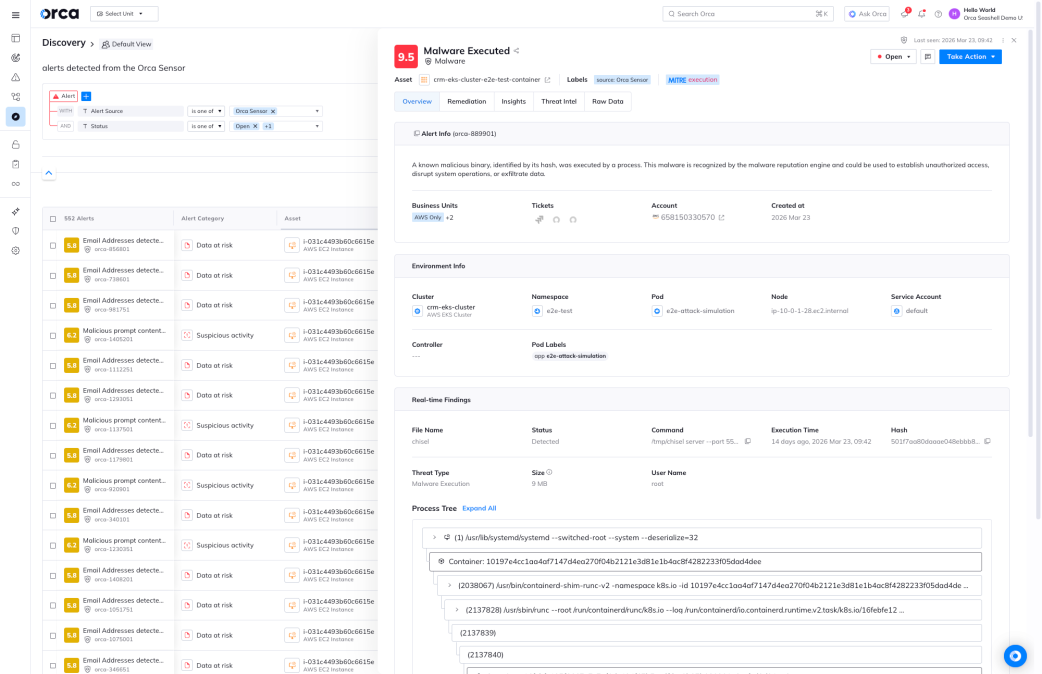Copy the Alert Info orca-889901 ID
Image resolution: width=1042 pixels, height=674 pixels.
click(417, 134)
